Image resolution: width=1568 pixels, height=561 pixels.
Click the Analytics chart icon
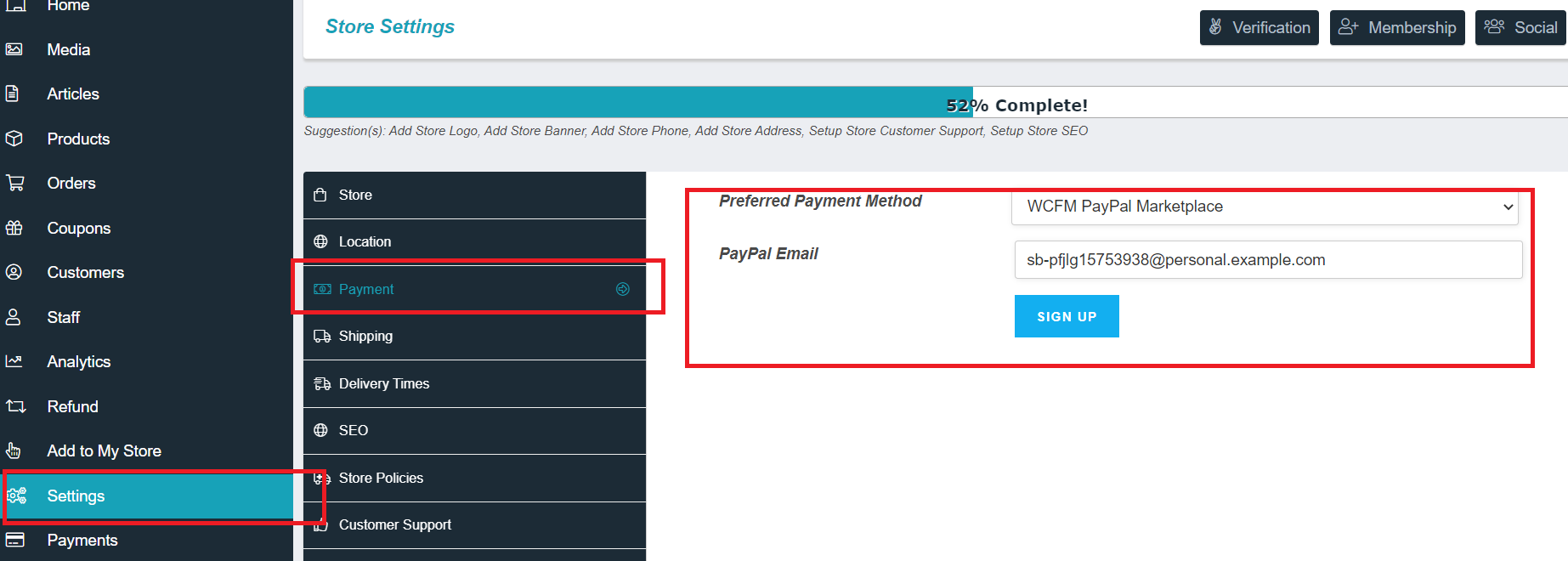[x=15, y=361]
